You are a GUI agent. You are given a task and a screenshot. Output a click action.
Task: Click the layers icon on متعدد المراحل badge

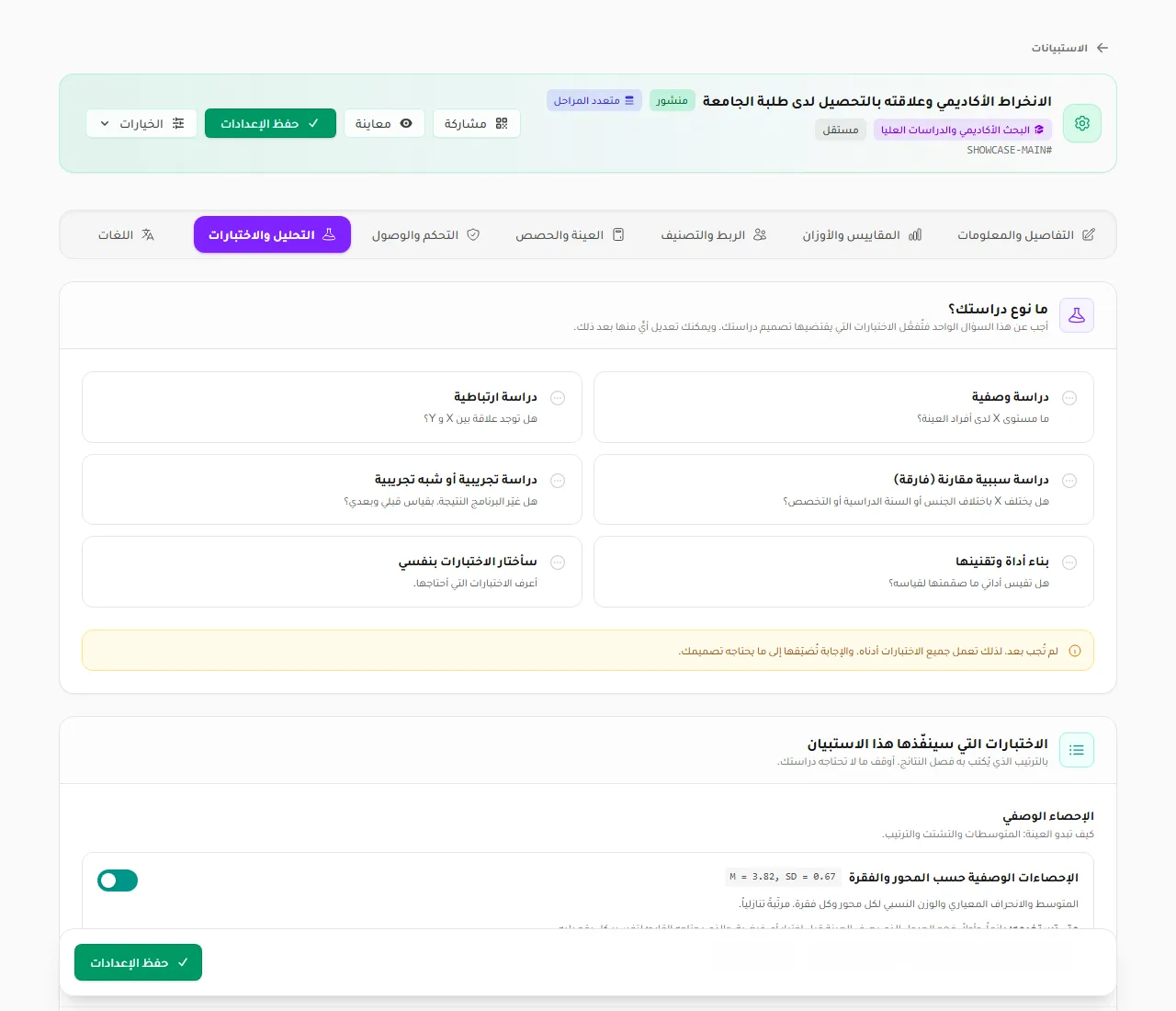pyautogui.click(x=629, y=100)
